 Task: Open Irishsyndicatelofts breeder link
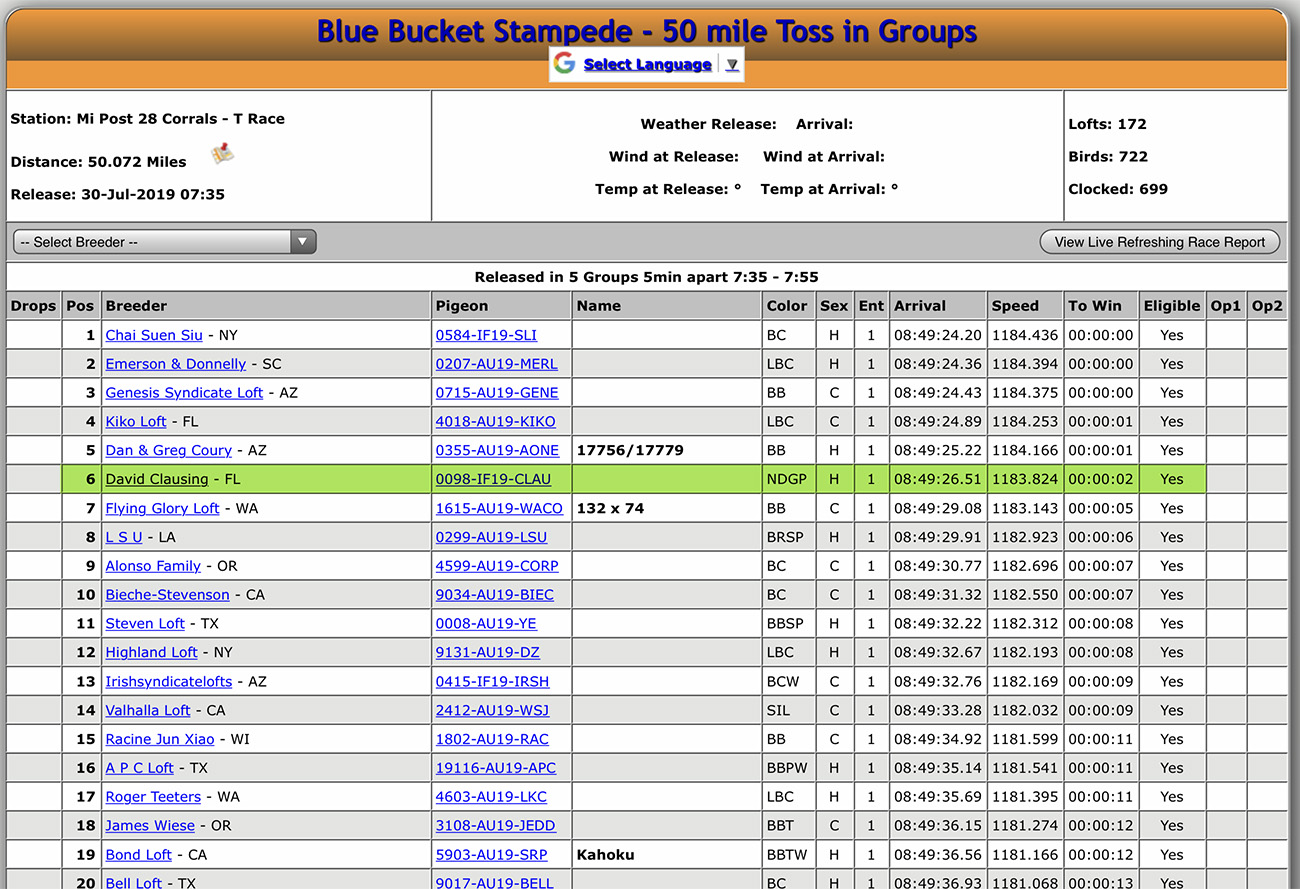click(169, 681)
